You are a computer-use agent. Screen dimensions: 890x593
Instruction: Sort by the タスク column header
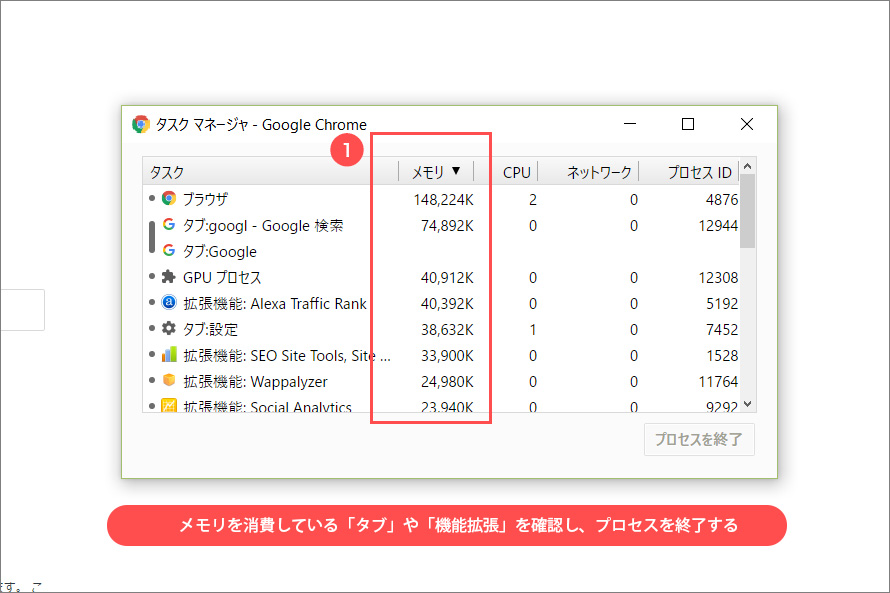click(x=270, y=171)
